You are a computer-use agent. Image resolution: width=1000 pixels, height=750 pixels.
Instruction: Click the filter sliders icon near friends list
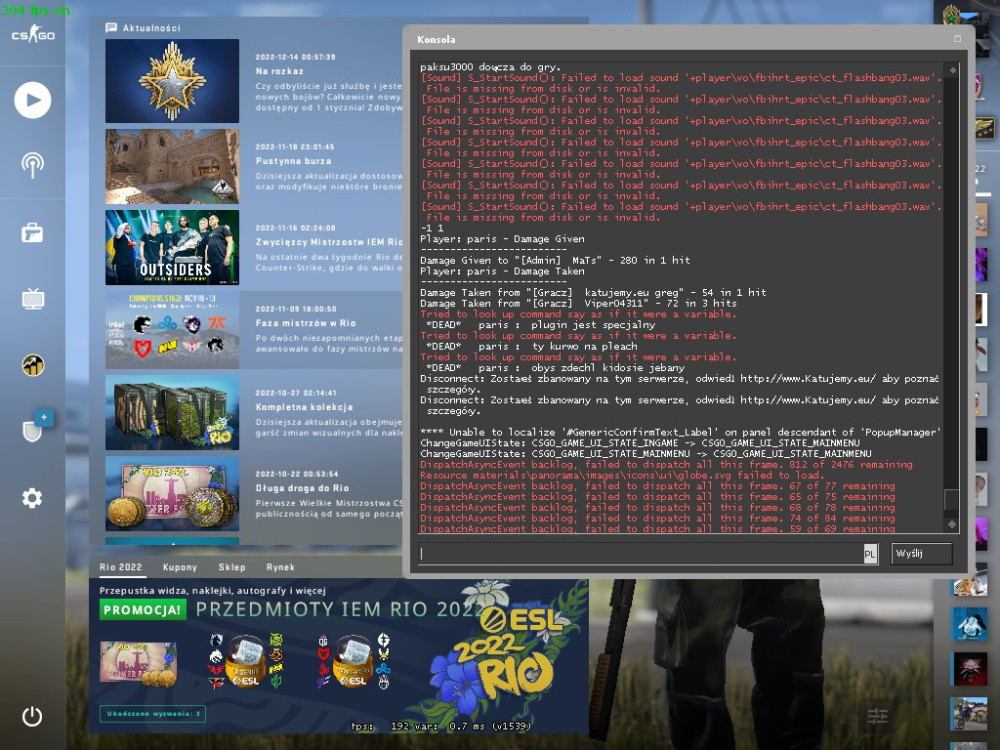click(x=878, y=716)
